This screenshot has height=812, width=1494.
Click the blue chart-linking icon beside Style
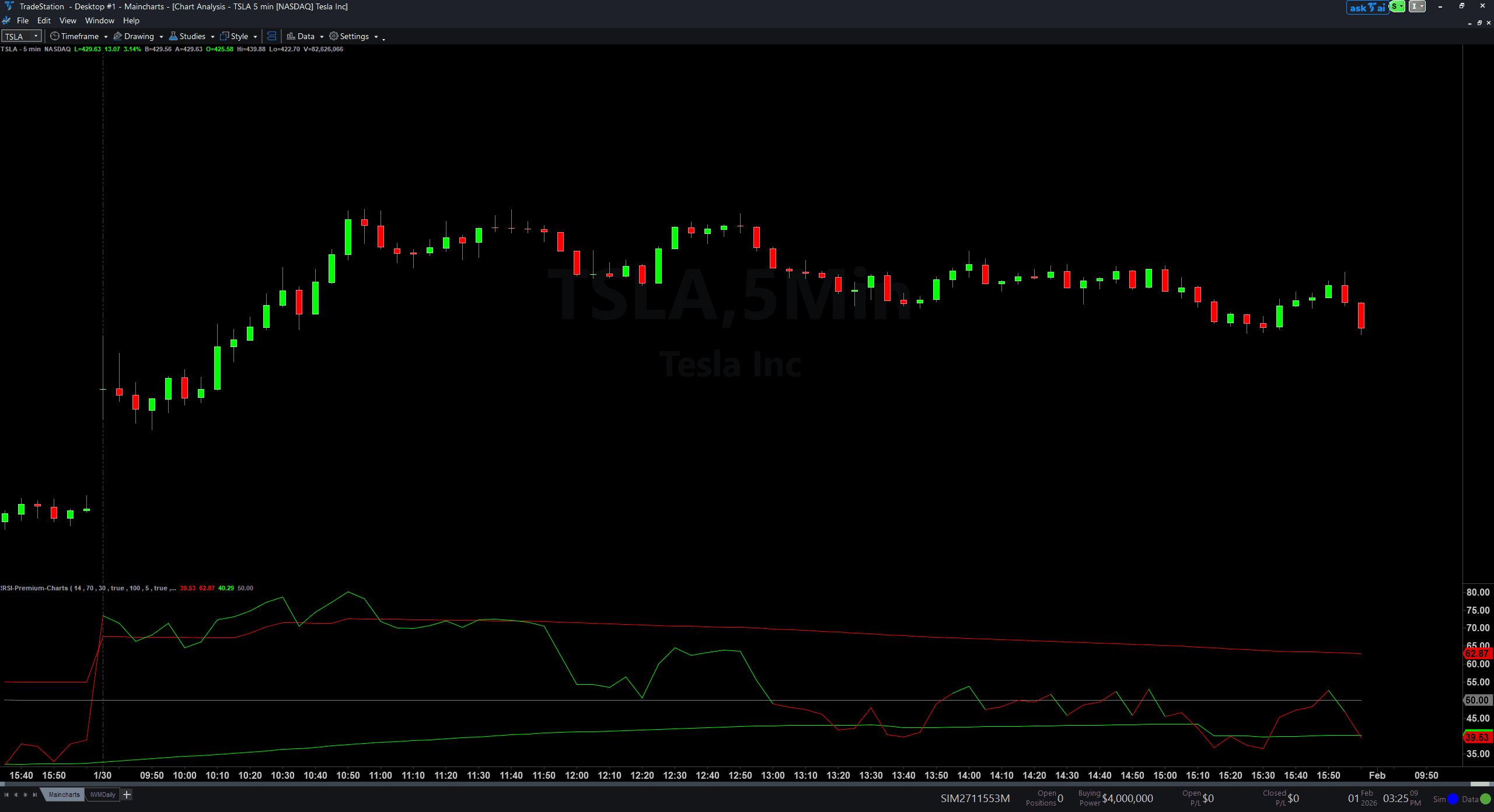(271, 36)
